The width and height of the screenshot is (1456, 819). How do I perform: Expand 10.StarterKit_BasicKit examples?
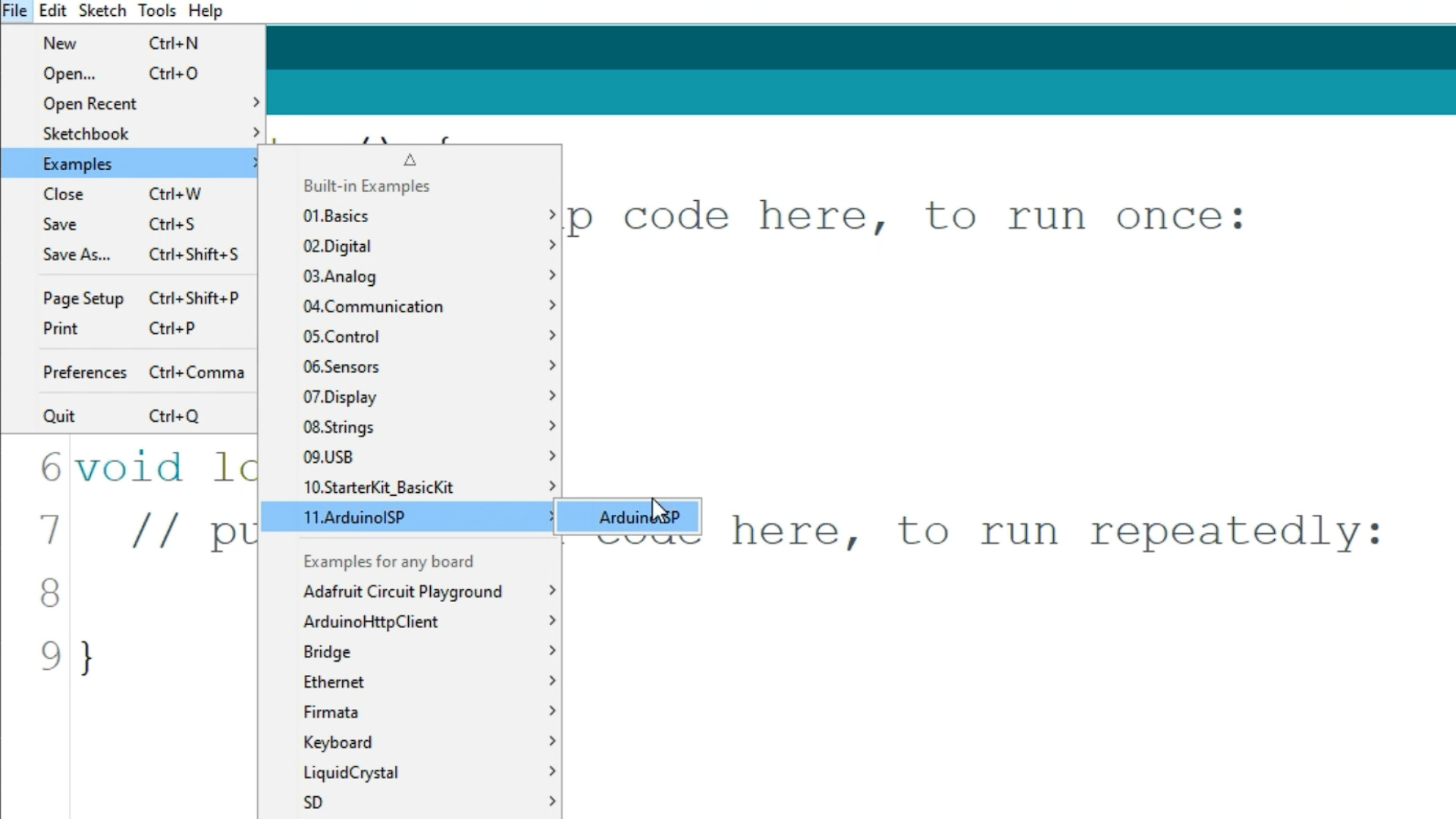click(410, 488)
